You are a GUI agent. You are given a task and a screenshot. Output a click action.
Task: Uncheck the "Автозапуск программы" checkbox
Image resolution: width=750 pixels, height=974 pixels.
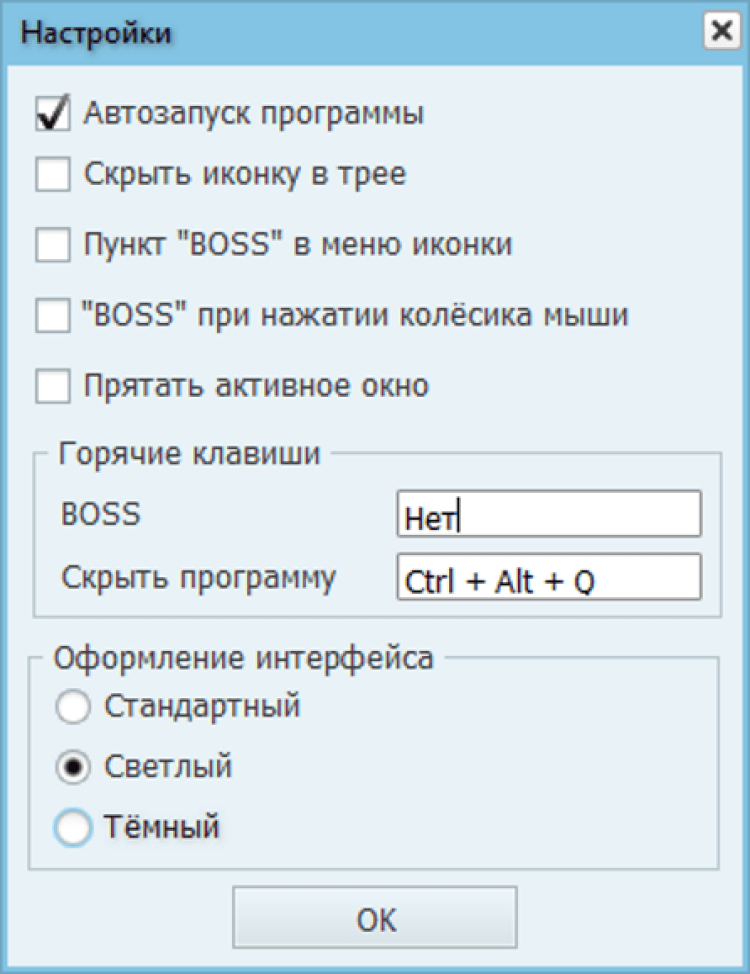[52, 114]
